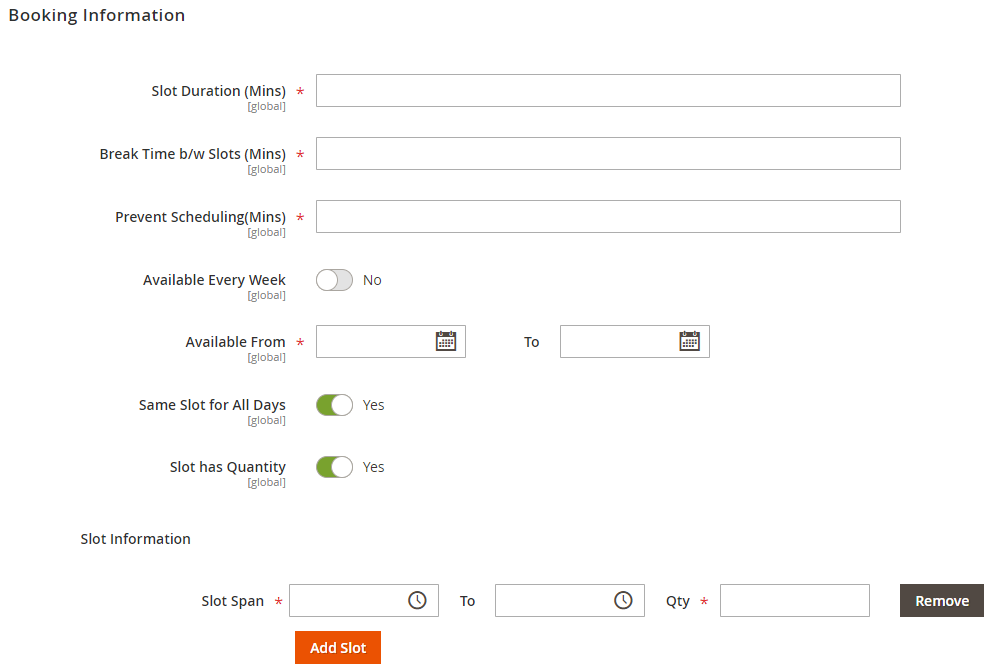The height and width of the screenshot is (668, 997).
Task: Click the slot Qty input box
Action: click(x=794, y=600)
